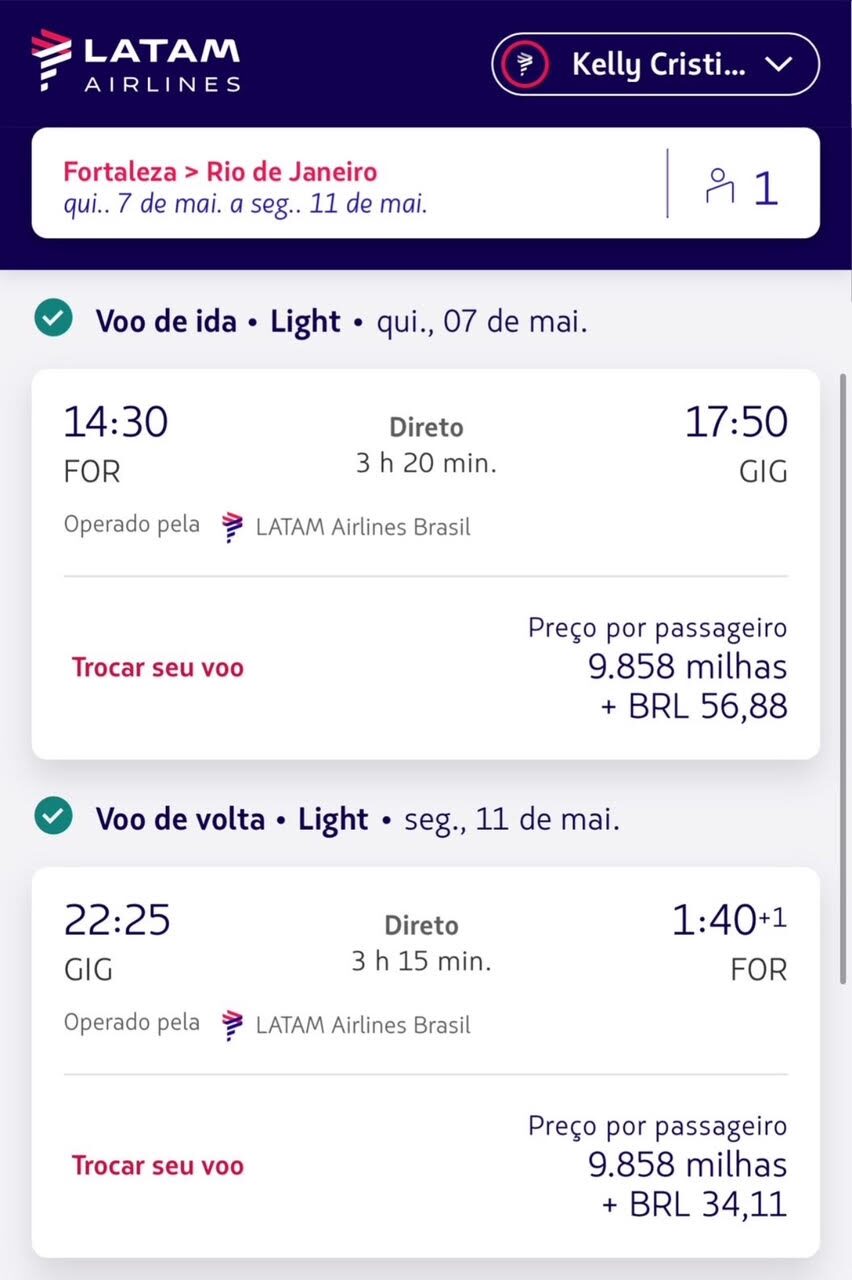
Task: Click the trip dates 7 de mai. a 11 de mai.
Action: pyautogui.click(x=245, y=204)
